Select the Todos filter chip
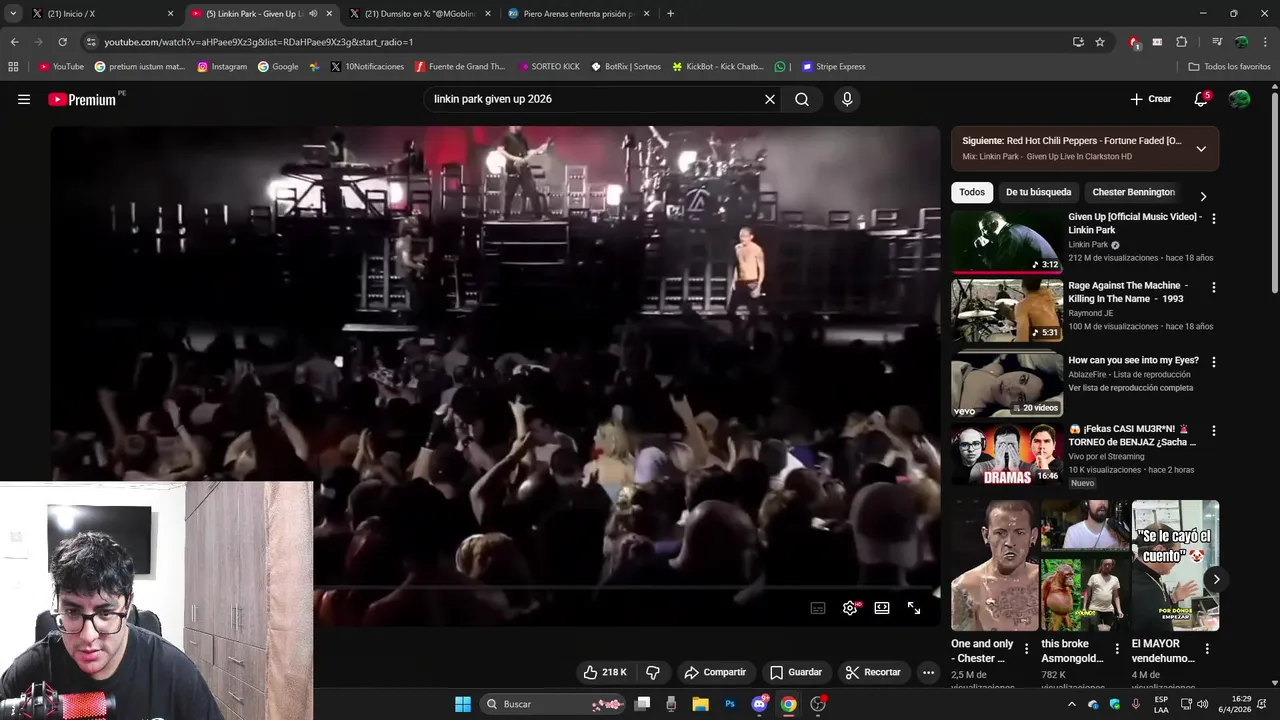This screenshot has width=1280, height=720. [x=972, y=192]
